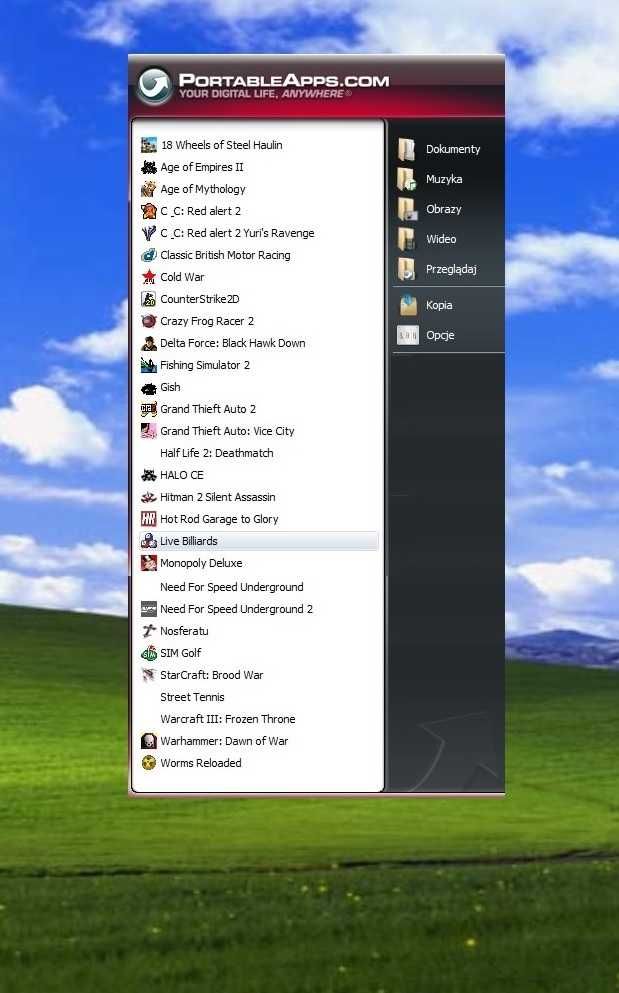Click the PortableApps.com title text
Image resolution: width=619 pixels, height=993 pixels.
(x=284, y=80)
